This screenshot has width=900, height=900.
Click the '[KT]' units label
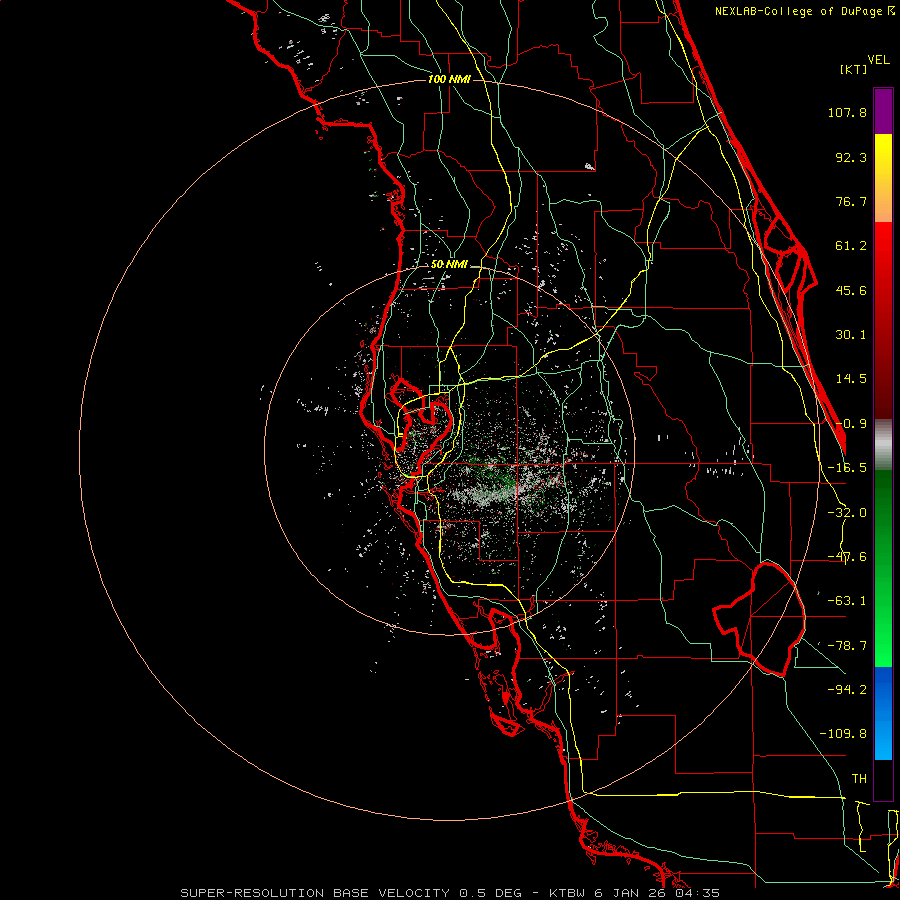pyautogui.click(x=854, y=69)
